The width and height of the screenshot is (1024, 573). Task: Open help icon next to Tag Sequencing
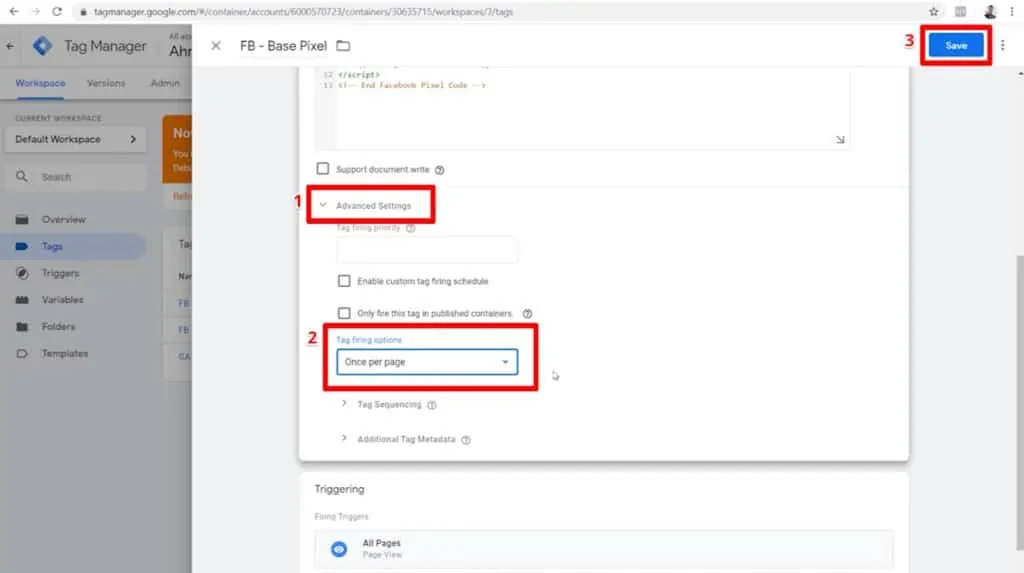[x=432, y=405]
